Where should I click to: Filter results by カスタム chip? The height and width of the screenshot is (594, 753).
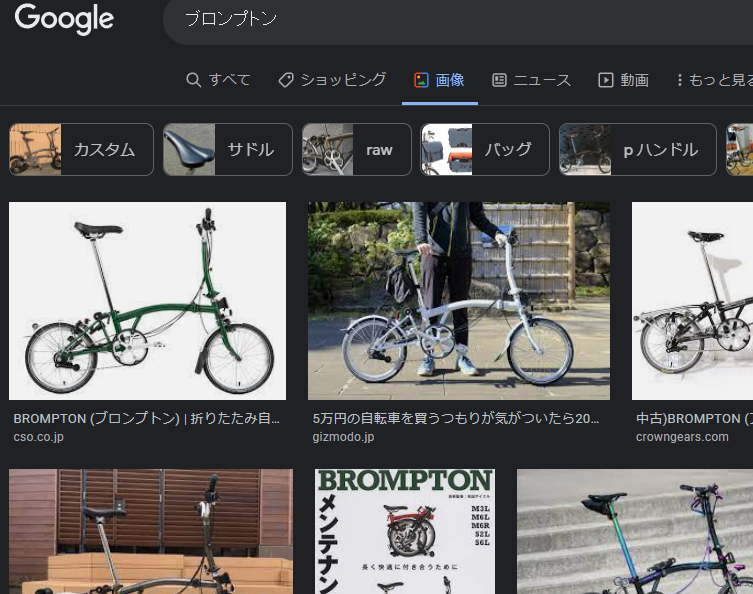pos(82,149)
